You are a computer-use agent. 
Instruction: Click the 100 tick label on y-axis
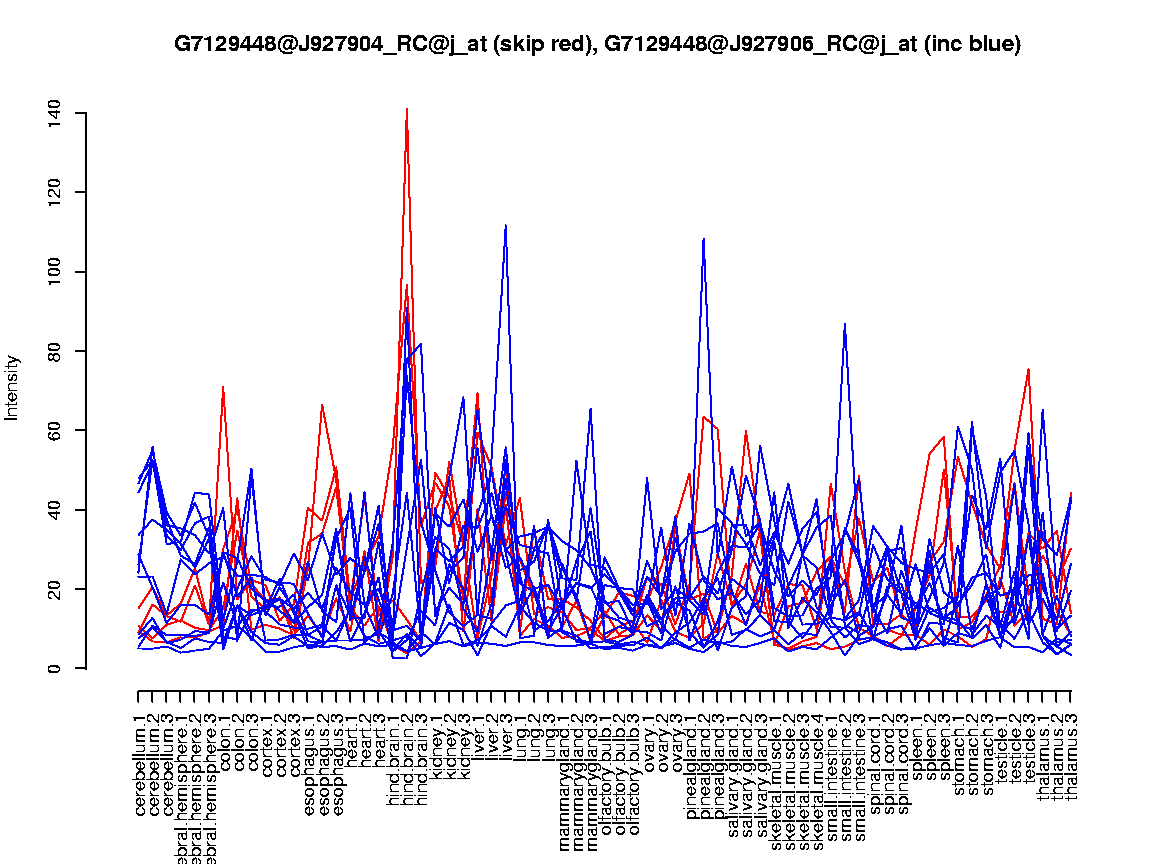click(x=54, y=272)
